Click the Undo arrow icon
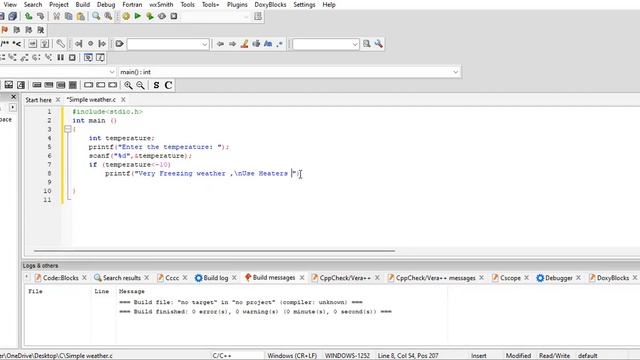Screen dimensions: 640x360 tap(29, 16)
